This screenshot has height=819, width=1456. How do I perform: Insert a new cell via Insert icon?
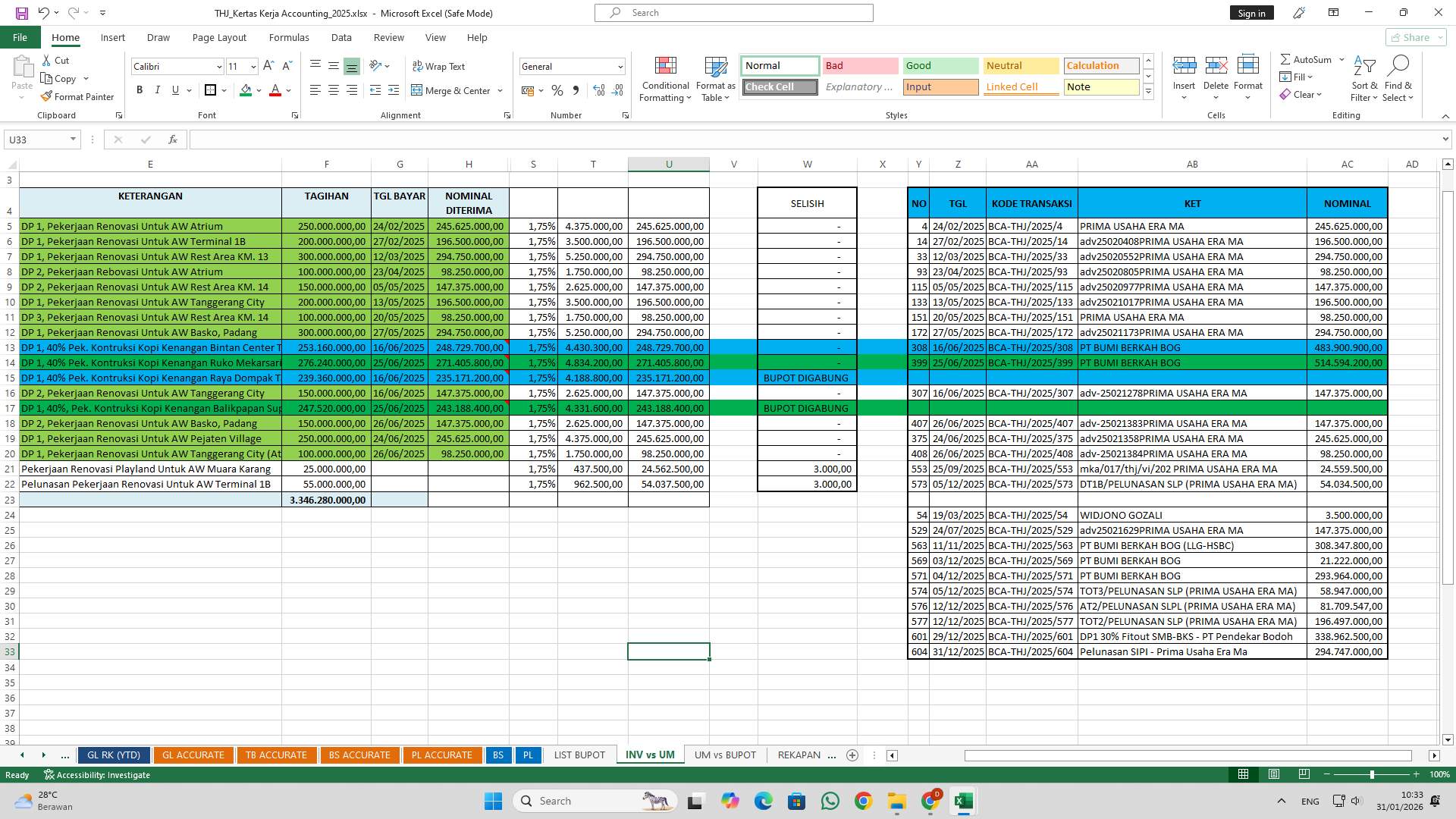click(x=1184, y=72)
